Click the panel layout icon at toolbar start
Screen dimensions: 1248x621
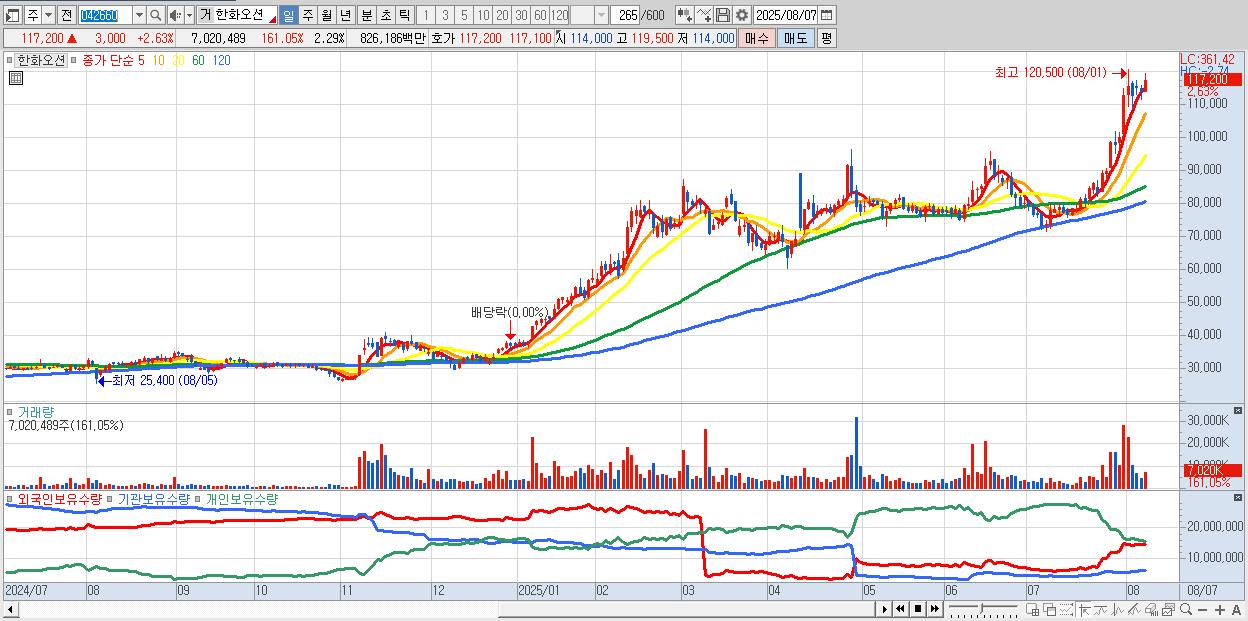click(13, 15)
